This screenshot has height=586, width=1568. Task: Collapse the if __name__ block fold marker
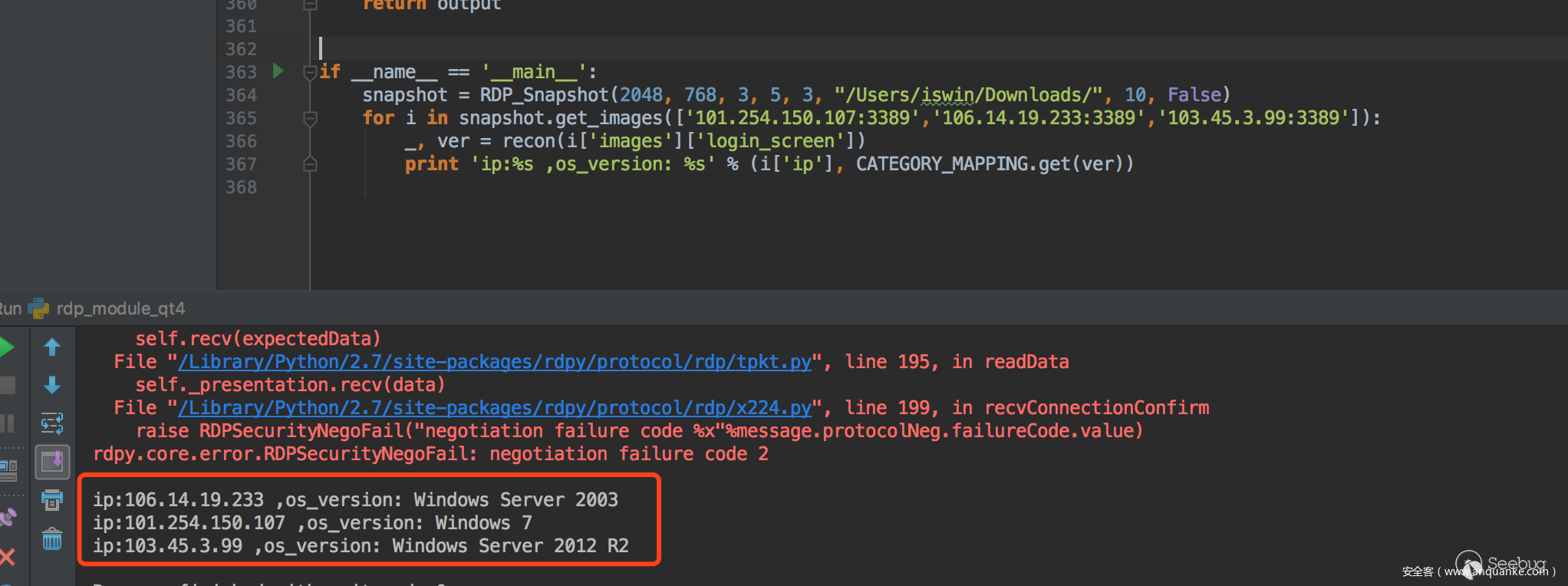(310, 73)
